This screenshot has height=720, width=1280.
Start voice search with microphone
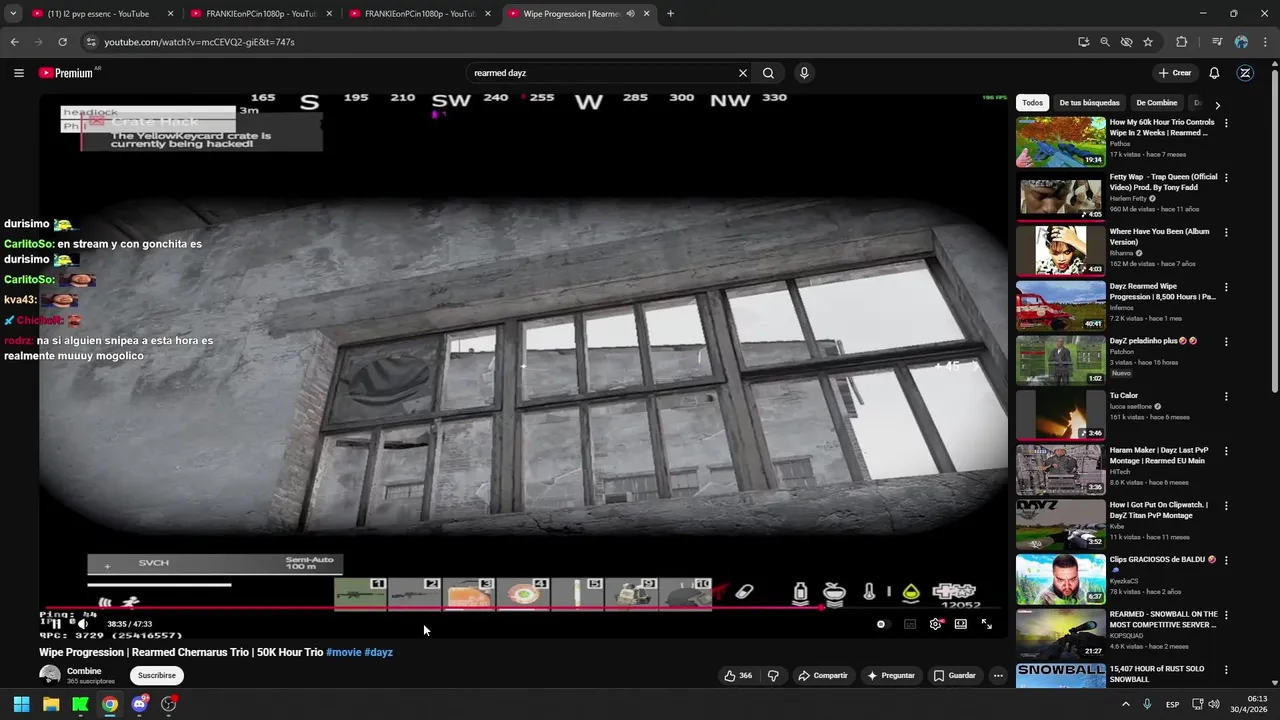804,73
